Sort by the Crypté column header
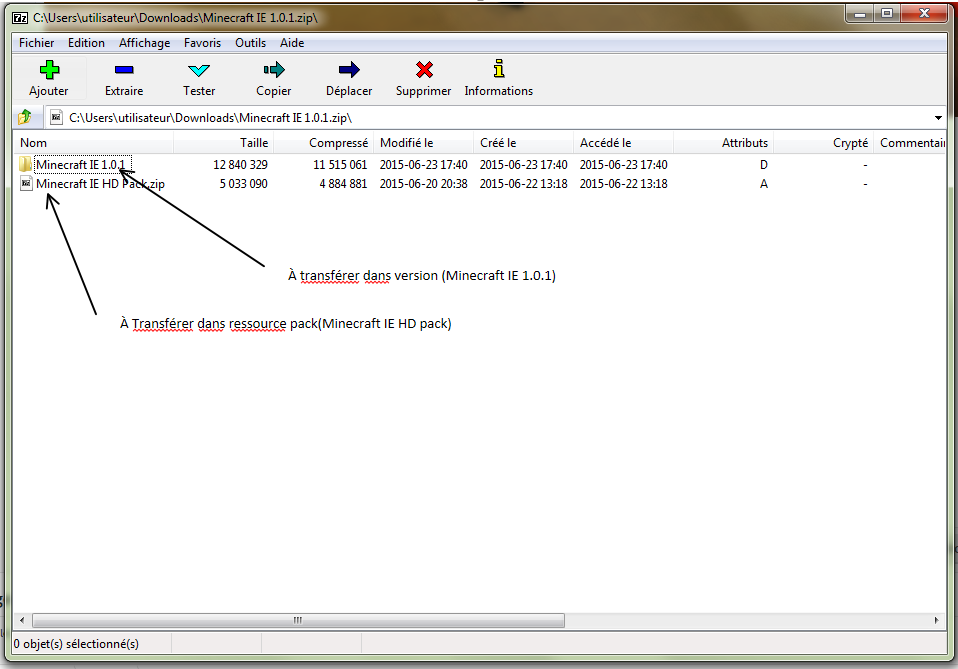The image size is (958, 669). click(824, 143)
